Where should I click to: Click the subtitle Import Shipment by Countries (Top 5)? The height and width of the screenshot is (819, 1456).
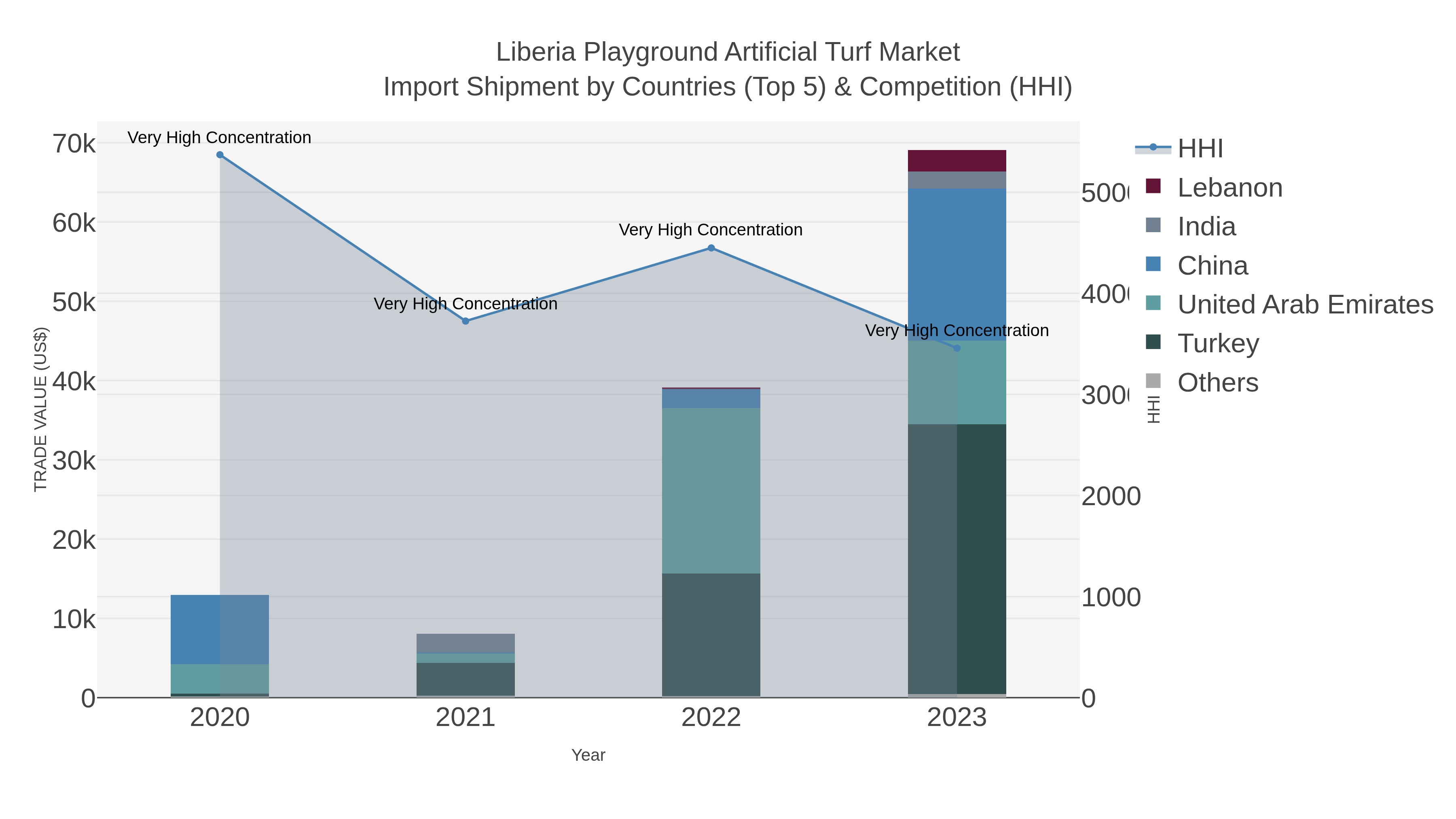coord(604,87)
